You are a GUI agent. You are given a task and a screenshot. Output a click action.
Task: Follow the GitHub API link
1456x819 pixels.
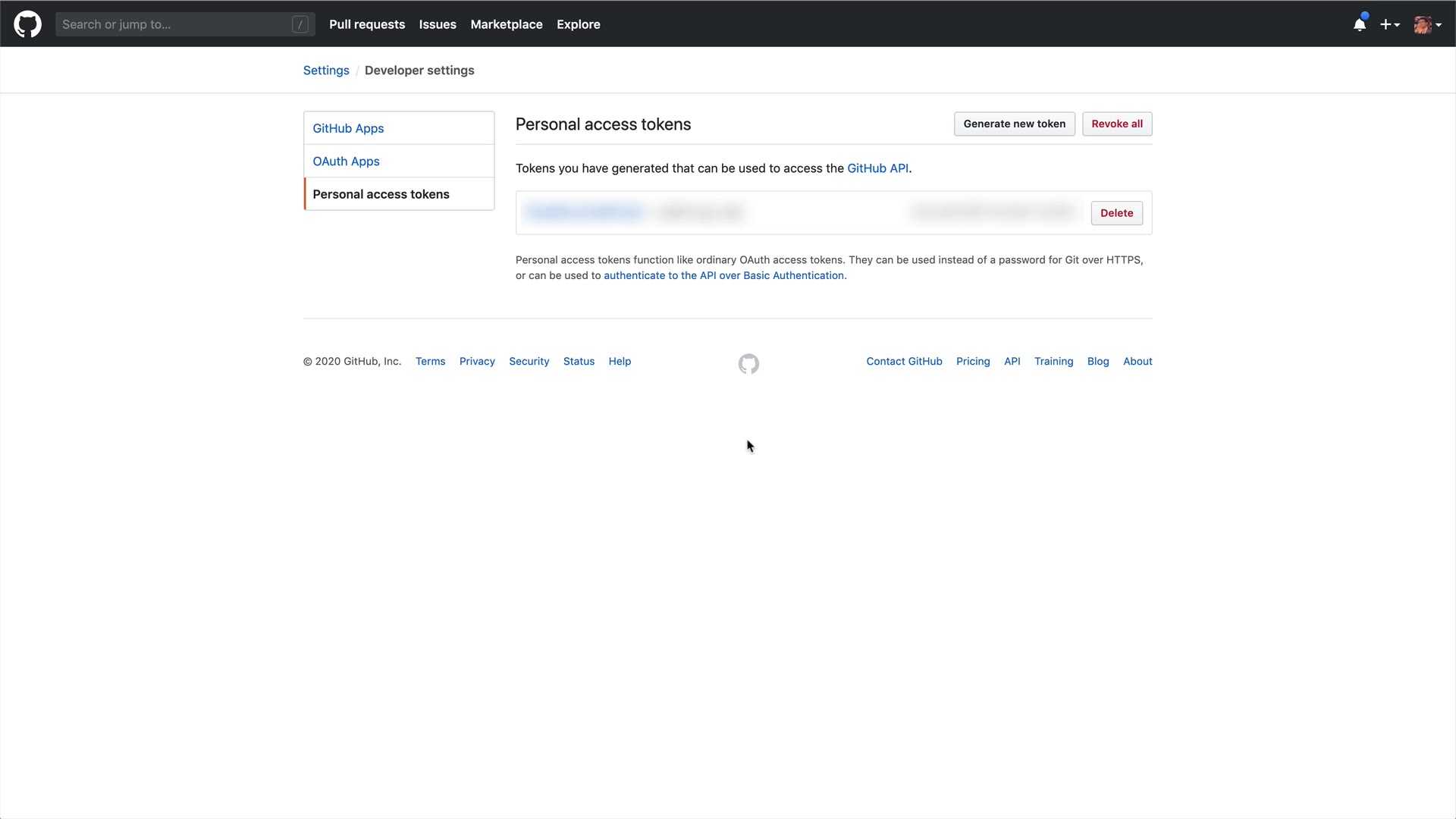877,168
